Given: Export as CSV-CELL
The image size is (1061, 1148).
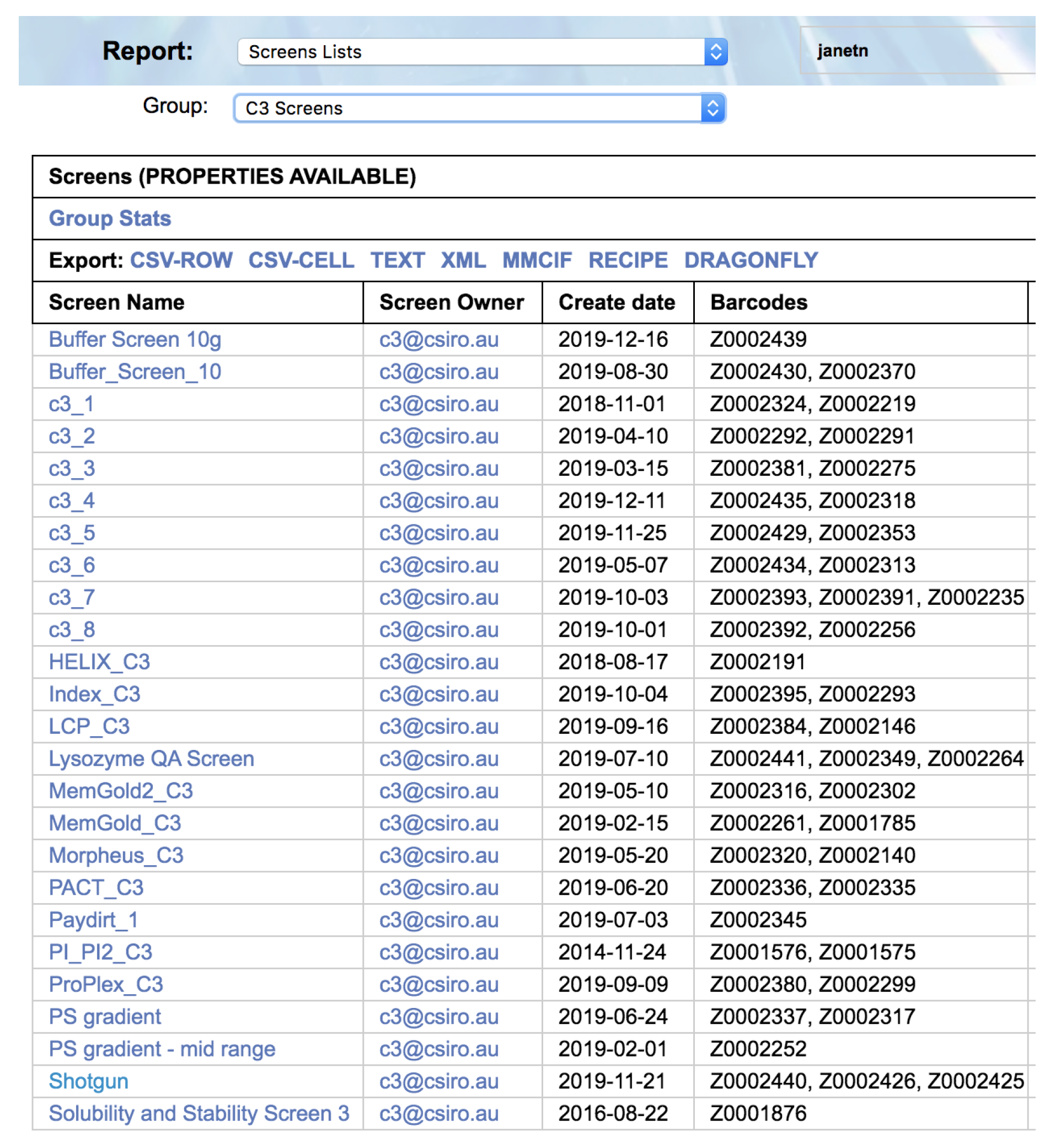Looking at the screenshot, I should tap(301, 261).
